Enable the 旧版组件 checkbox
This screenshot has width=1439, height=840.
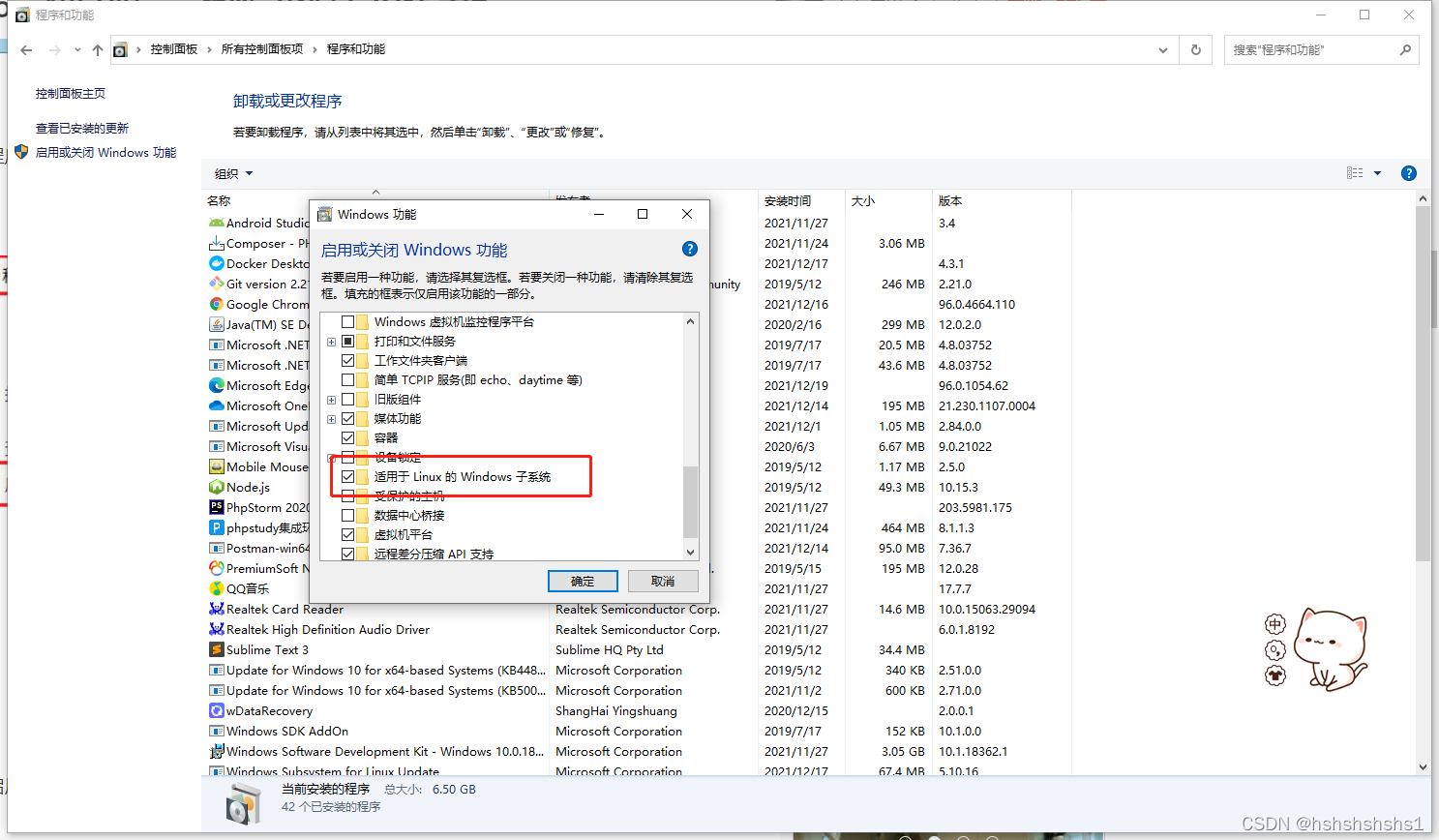pyautogui.click(x=348, y=399)
